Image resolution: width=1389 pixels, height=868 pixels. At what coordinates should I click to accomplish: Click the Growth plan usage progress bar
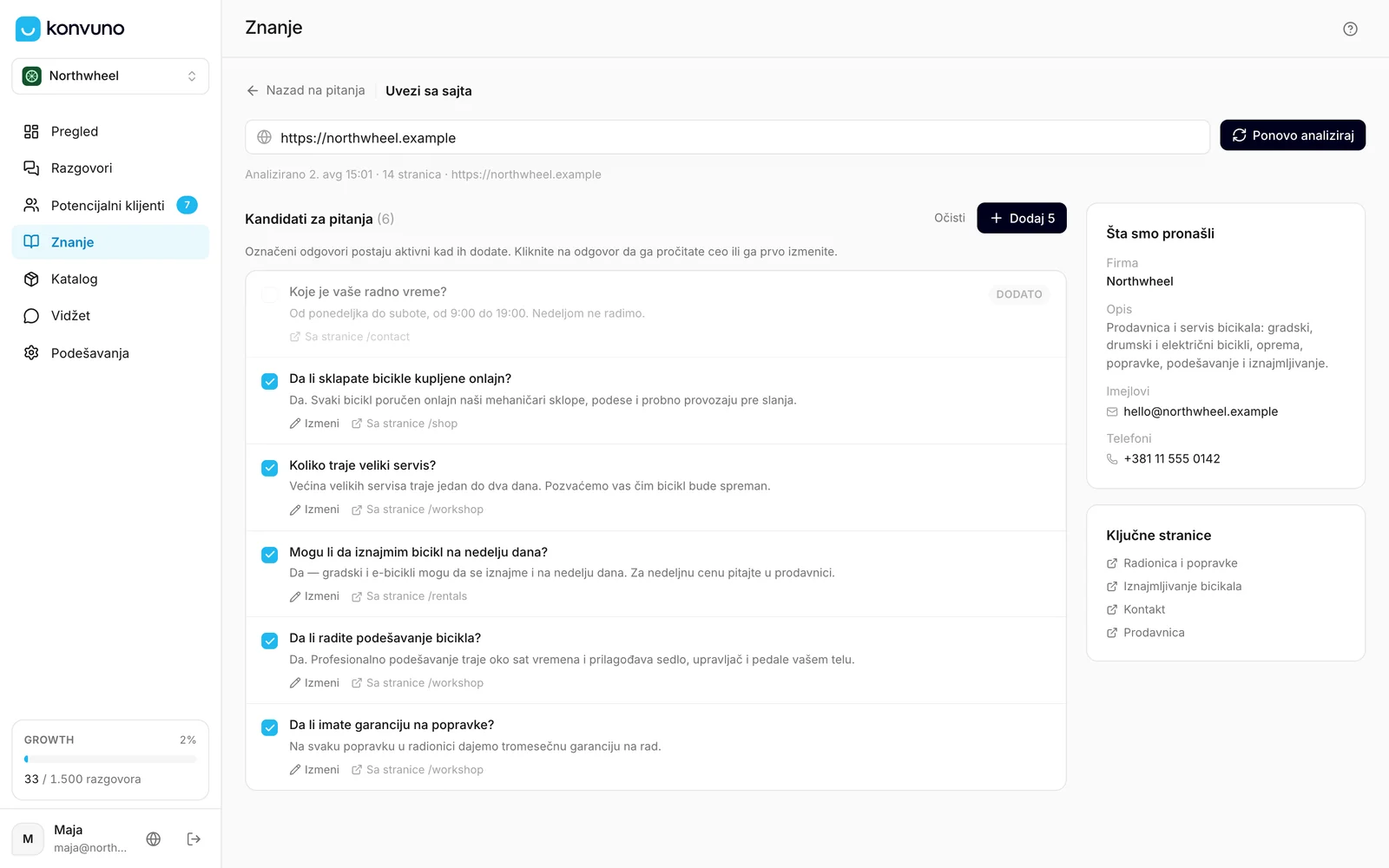point(110,759)
